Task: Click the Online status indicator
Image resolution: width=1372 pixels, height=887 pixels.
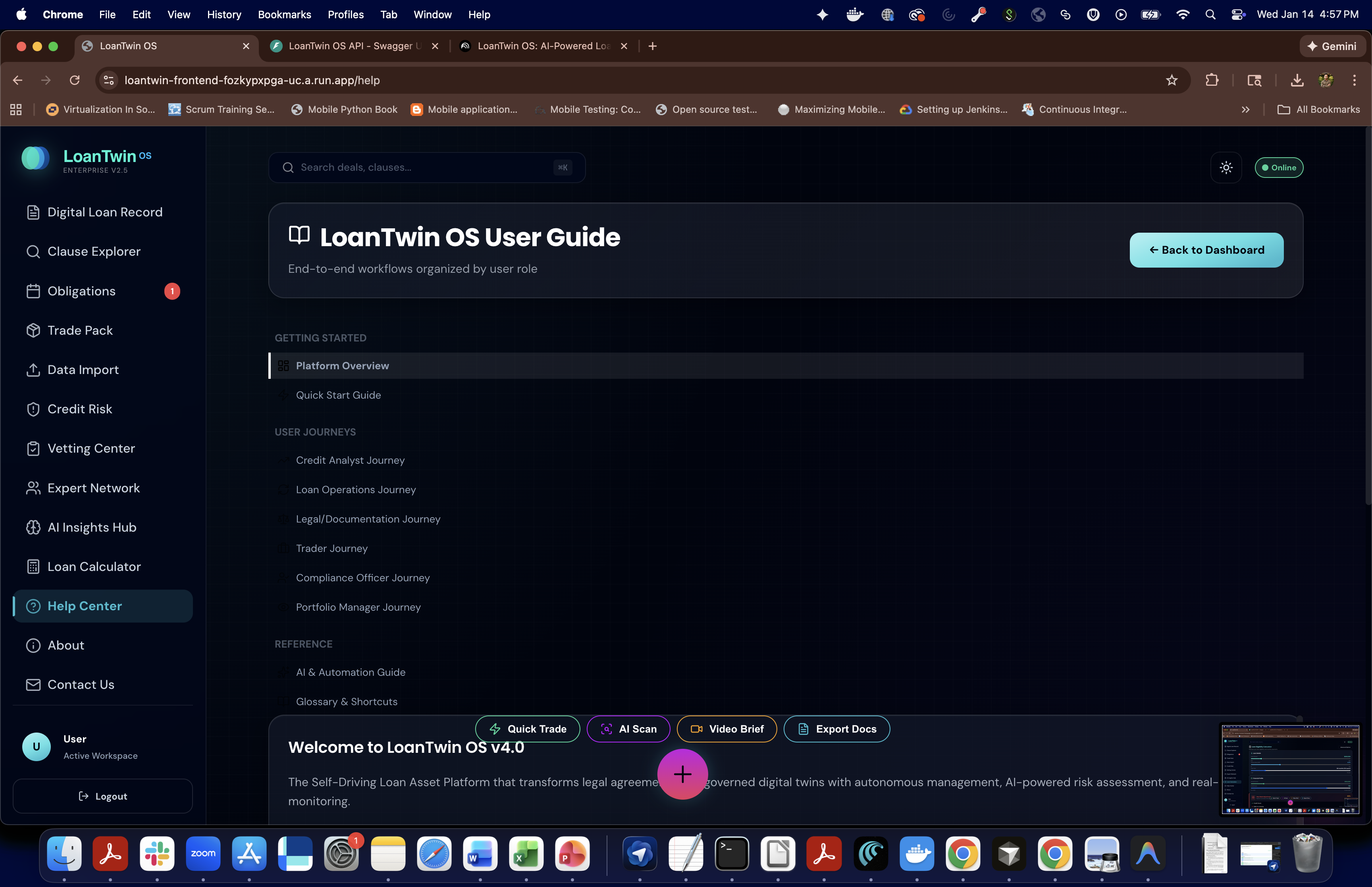Action: (x=1279, y=168)
